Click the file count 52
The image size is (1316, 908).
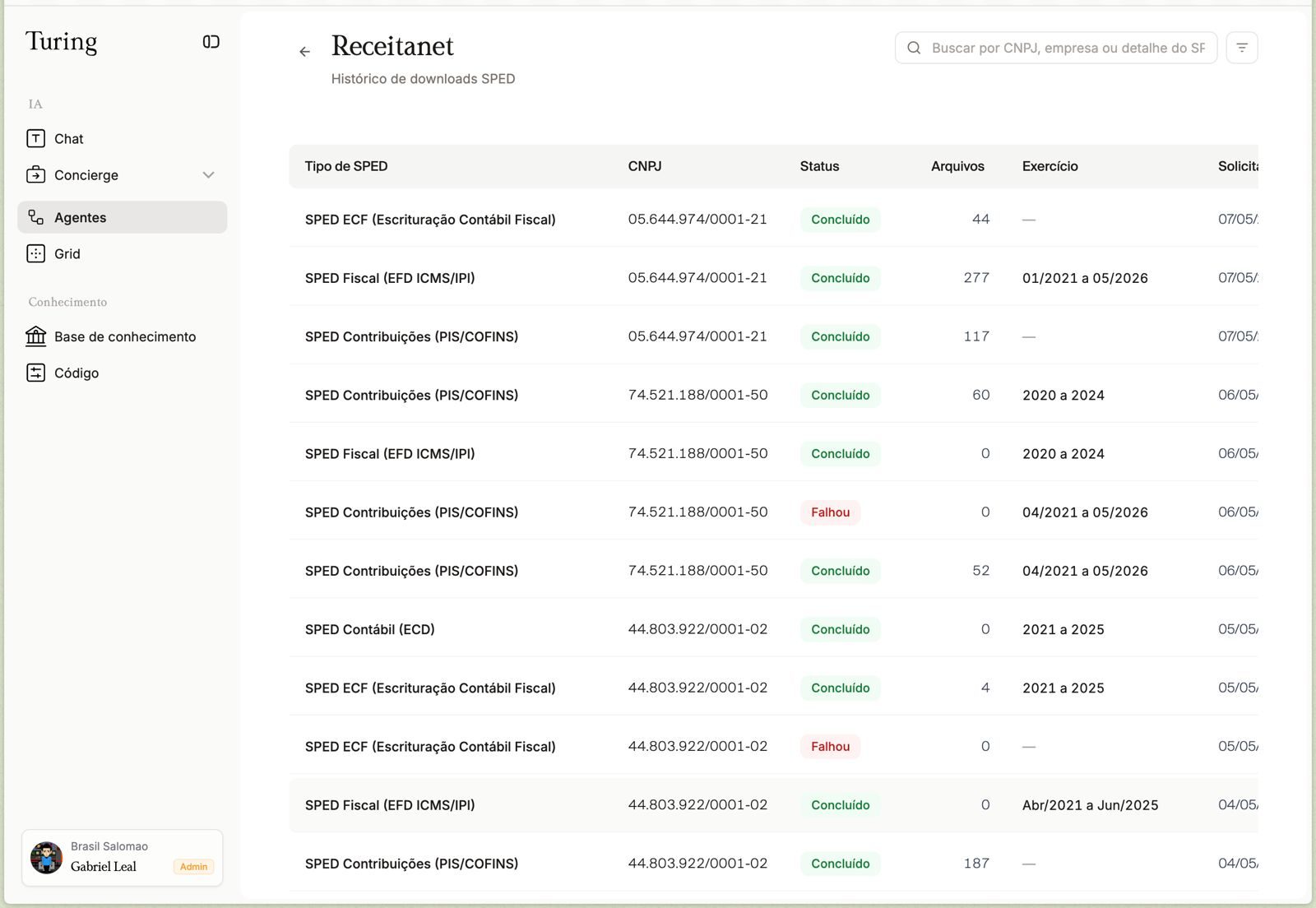click(x=981, y=571)
